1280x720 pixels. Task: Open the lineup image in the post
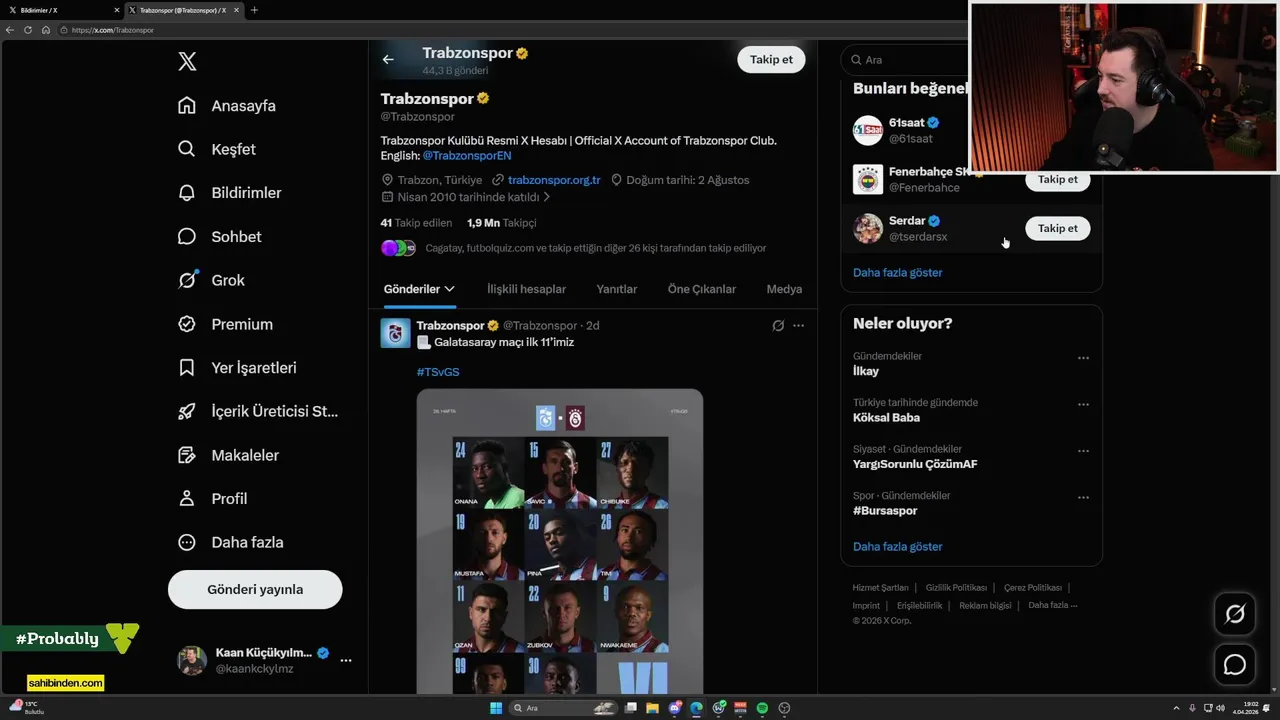560,541
